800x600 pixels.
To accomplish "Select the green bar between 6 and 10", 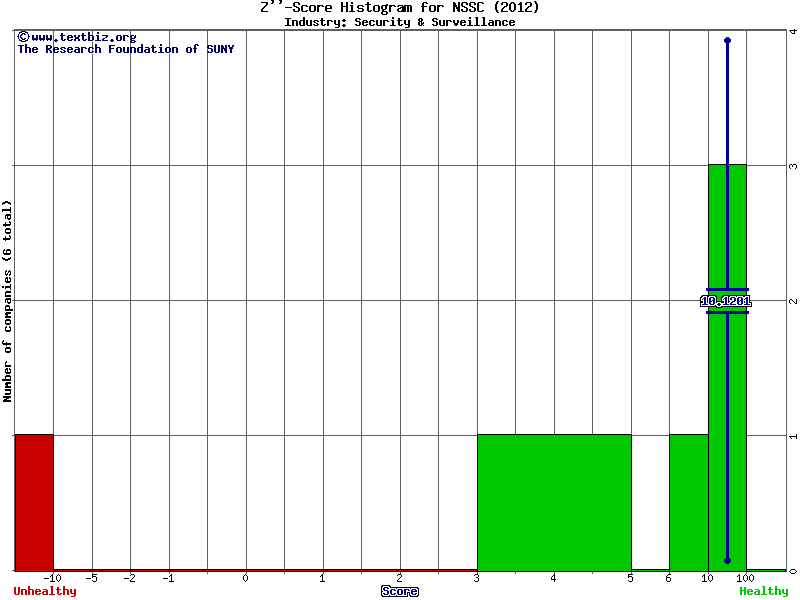I will coord(689,503).
